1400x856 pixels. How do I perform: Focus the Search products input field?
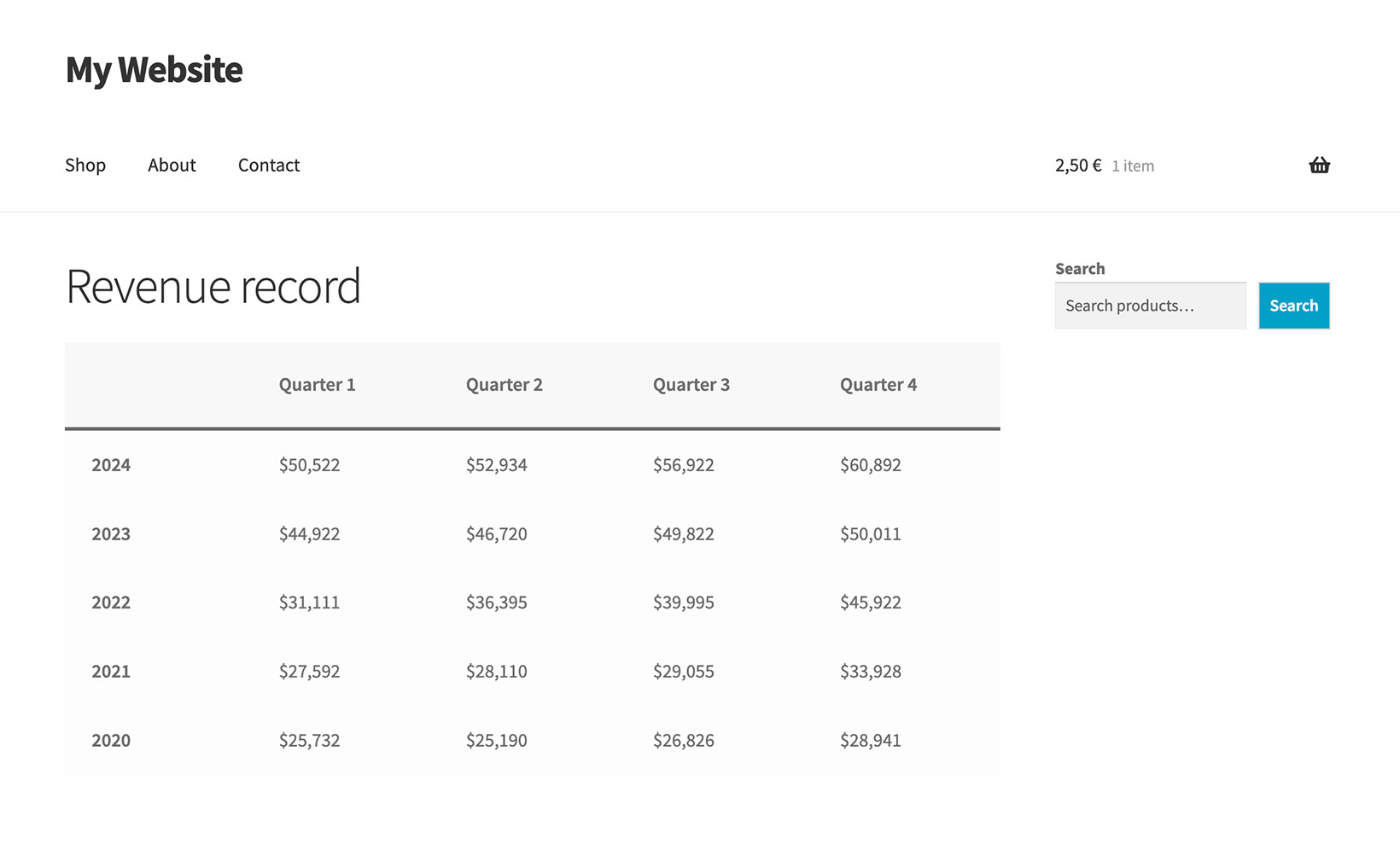point(1150,306)
